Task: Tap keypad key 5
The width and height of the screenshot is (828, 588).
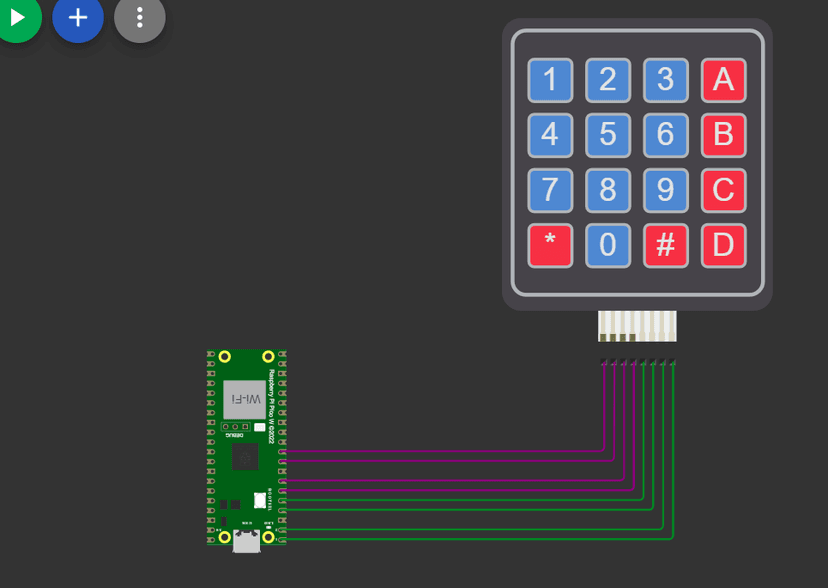Action: (608, 135)
